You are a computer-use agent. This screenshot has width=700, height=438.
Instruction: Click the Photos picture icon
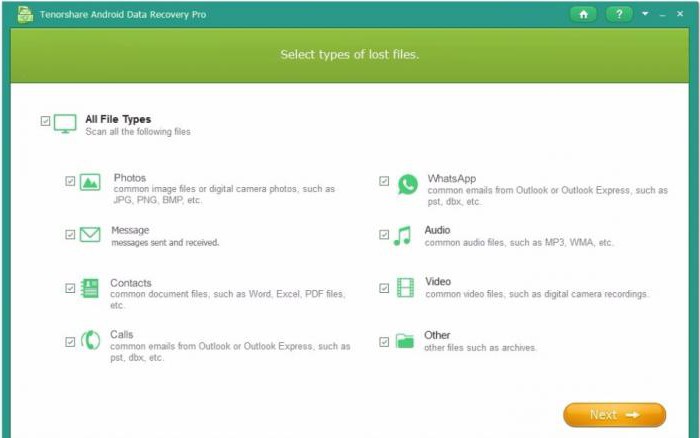tap(90, 182)
